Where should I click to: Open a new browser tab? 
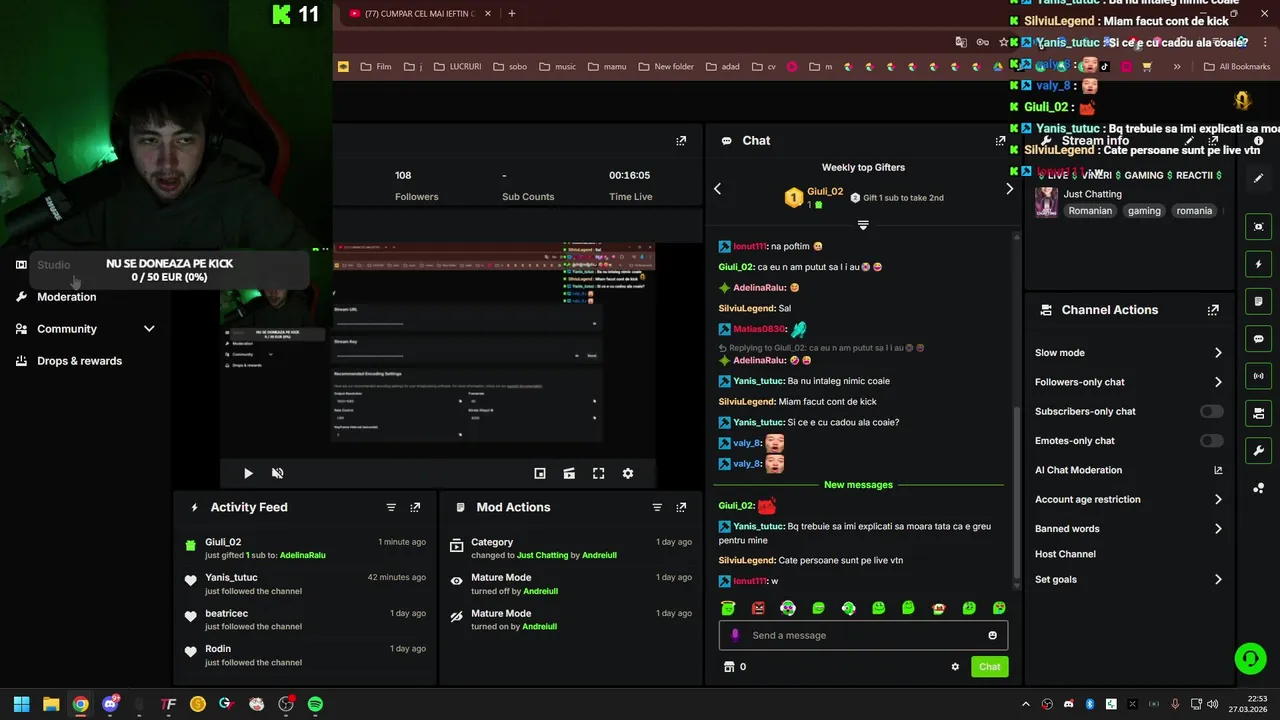(511, 14)
